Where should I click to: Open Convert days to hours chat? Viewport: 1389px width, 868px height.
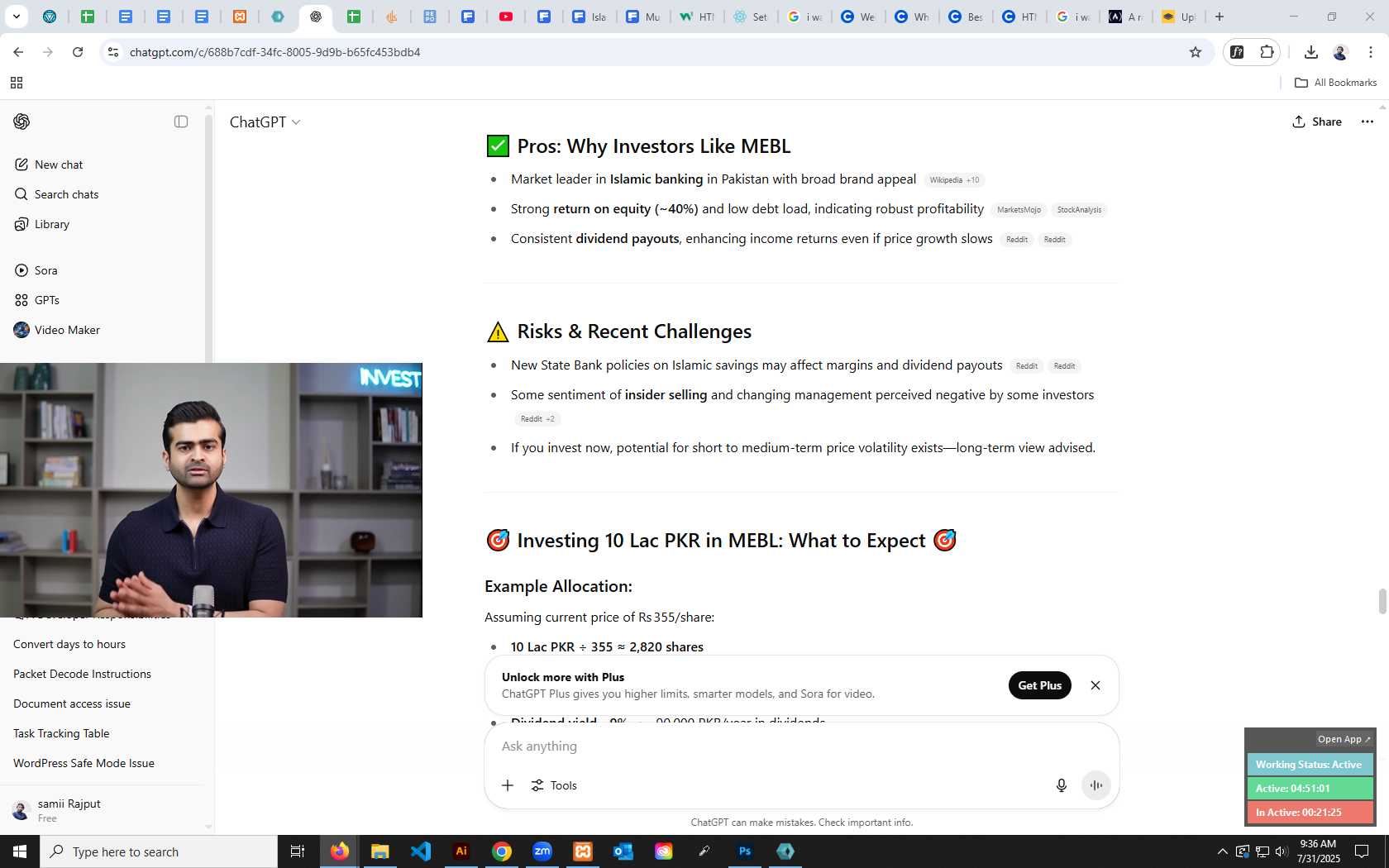coord(69,644)
